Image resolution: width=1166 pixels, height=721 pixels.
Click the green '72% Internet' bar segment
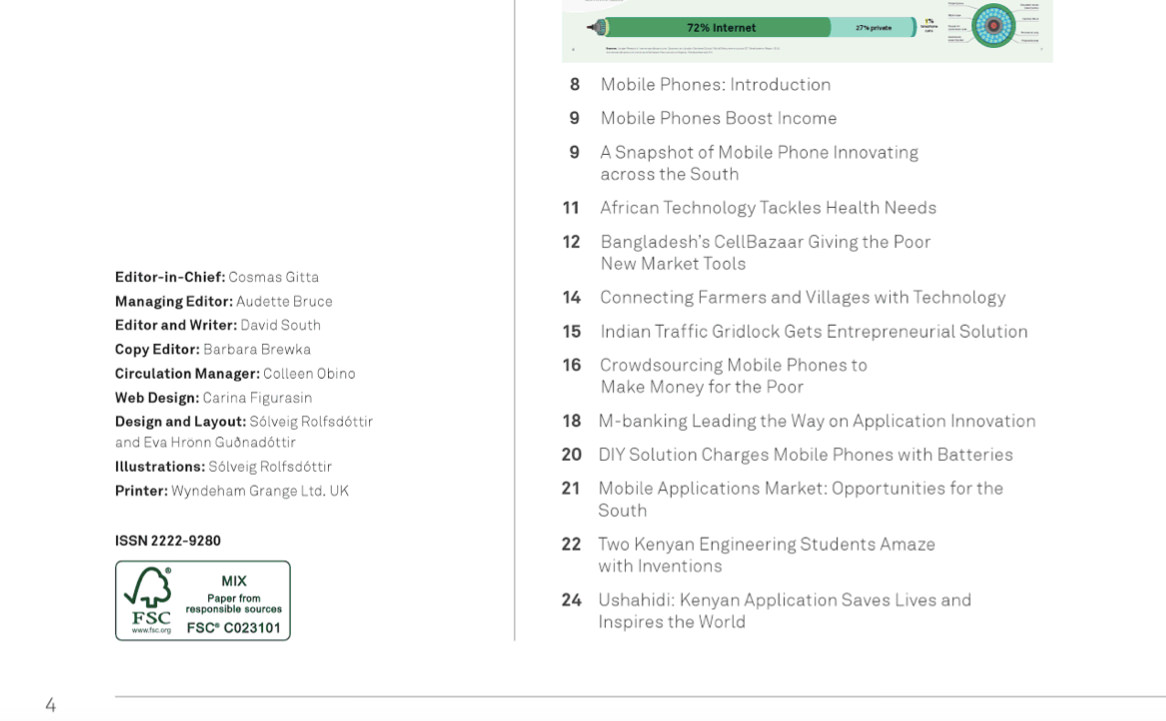720,27
